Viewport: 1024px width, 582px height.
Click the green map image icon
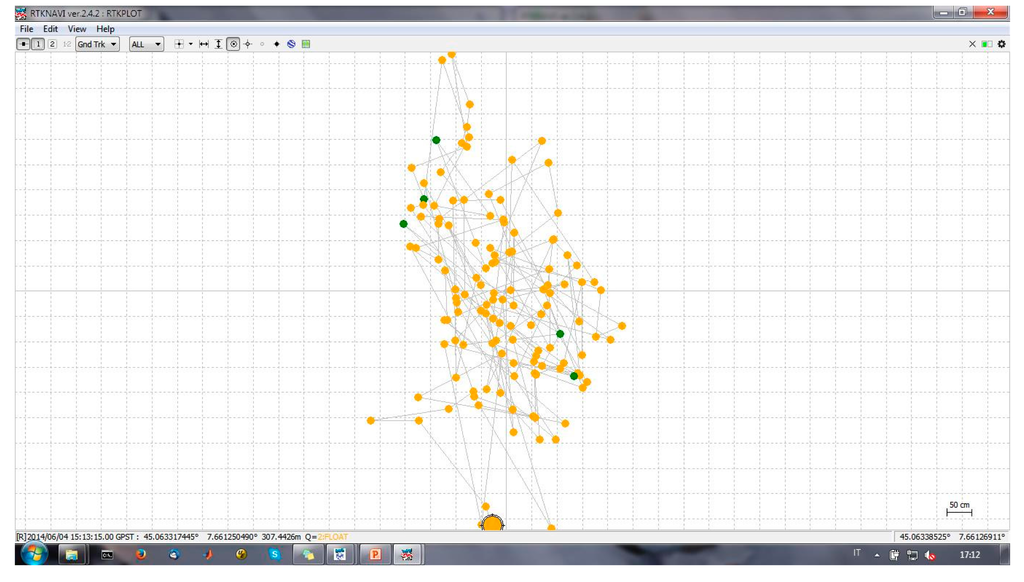point(306,44)
